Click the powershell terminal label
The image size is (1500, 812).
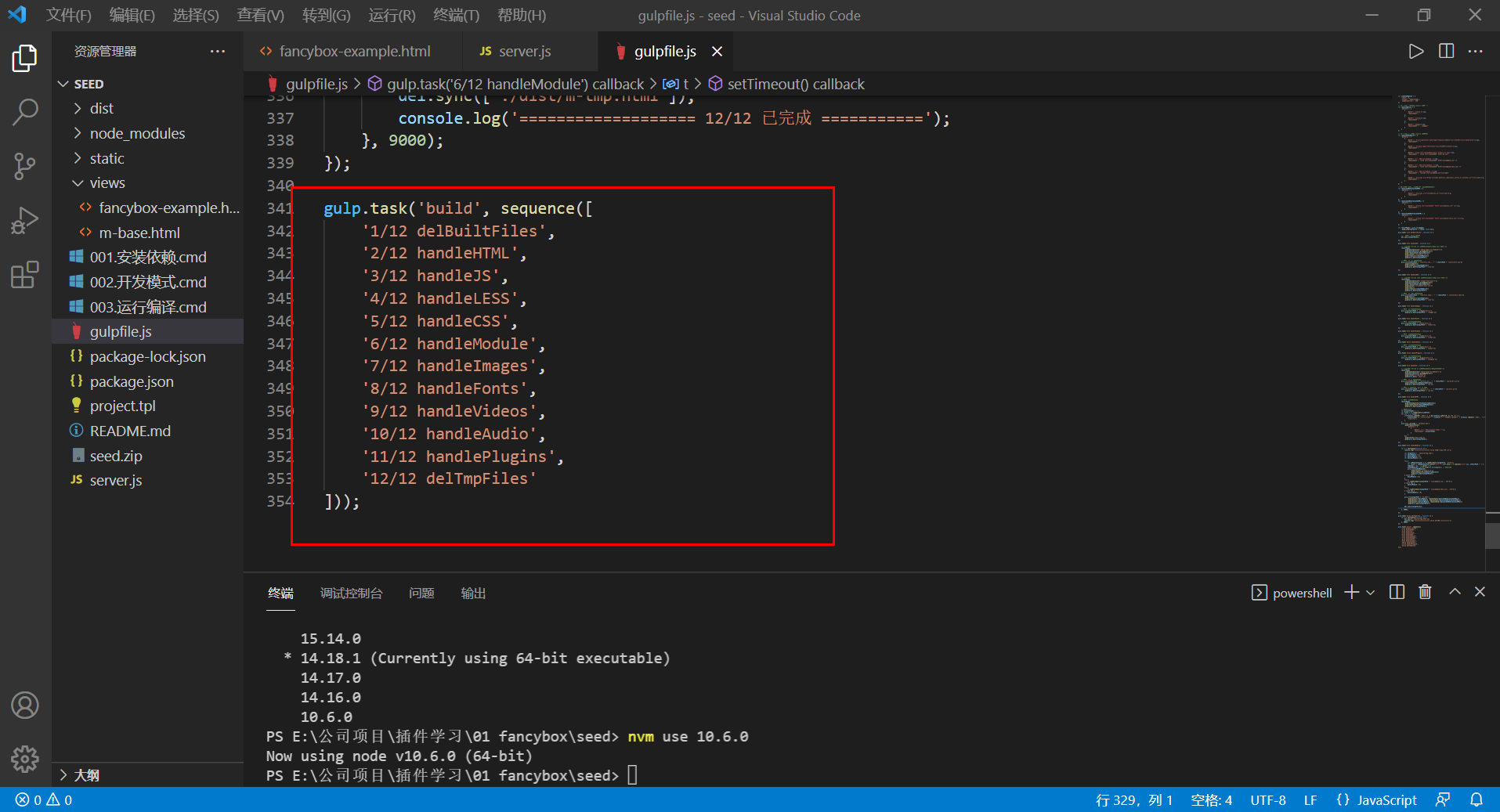1292,593
